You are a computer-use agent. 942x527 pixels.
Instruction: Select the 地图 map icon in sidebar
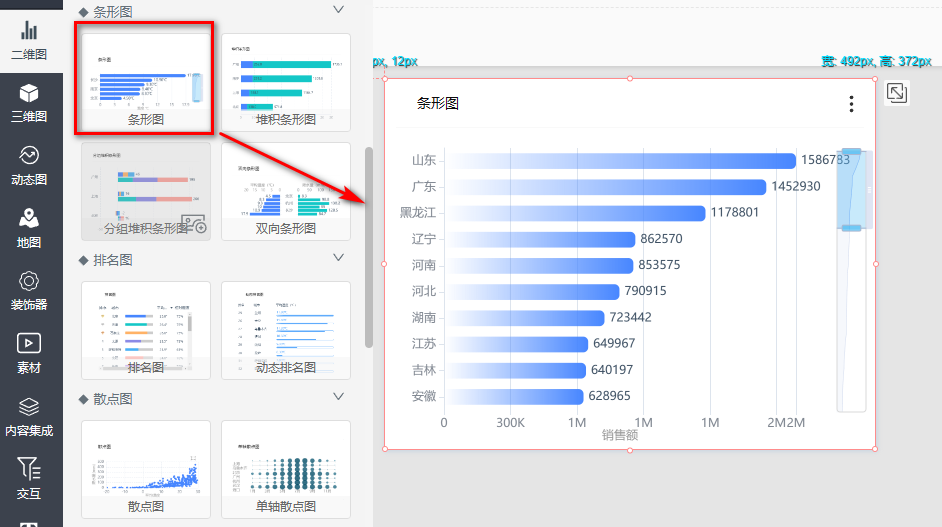(x=29, y=226)
